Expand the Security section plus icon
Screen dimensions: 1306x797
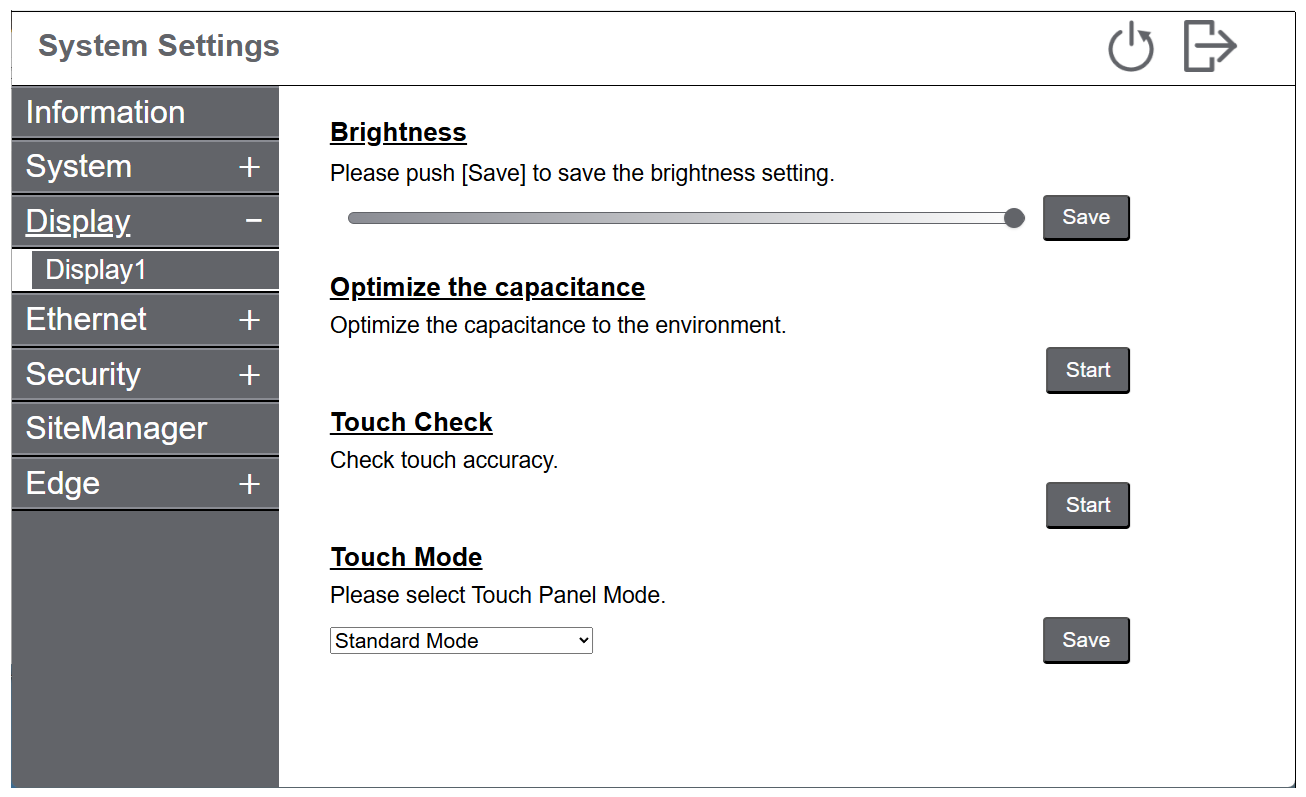pyautogui.click(x=250, y=375)
